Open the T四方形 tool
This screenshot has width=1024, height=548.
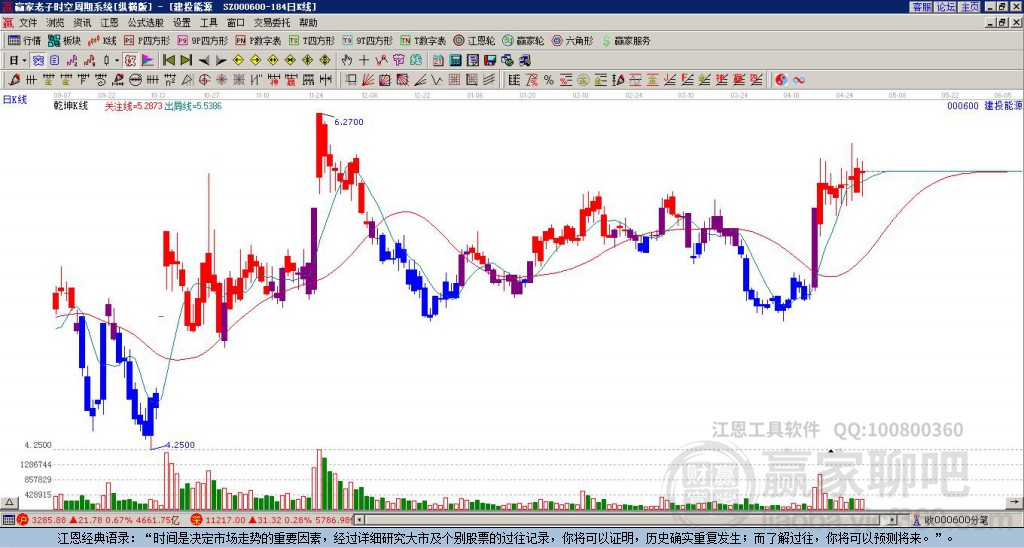coord(312,40)
